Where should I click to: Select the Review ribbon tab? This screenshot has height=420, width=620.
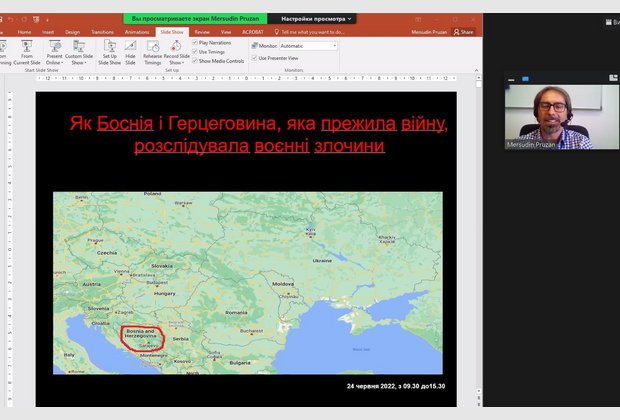(x=202, y=32)
